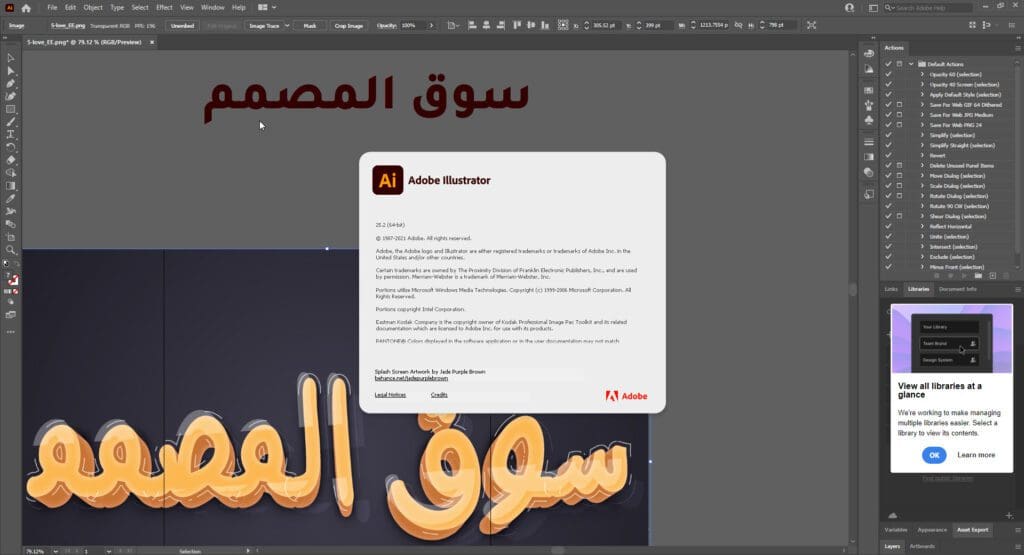
Task: Expand Minus Front (selection) action
Action: click(x=922, y=267)
